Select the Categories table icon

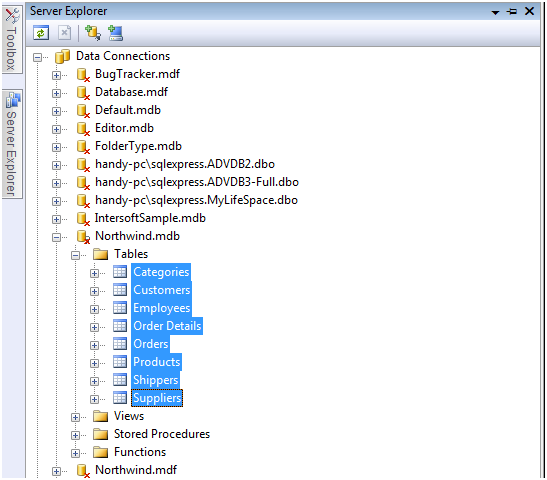(120, 272)
